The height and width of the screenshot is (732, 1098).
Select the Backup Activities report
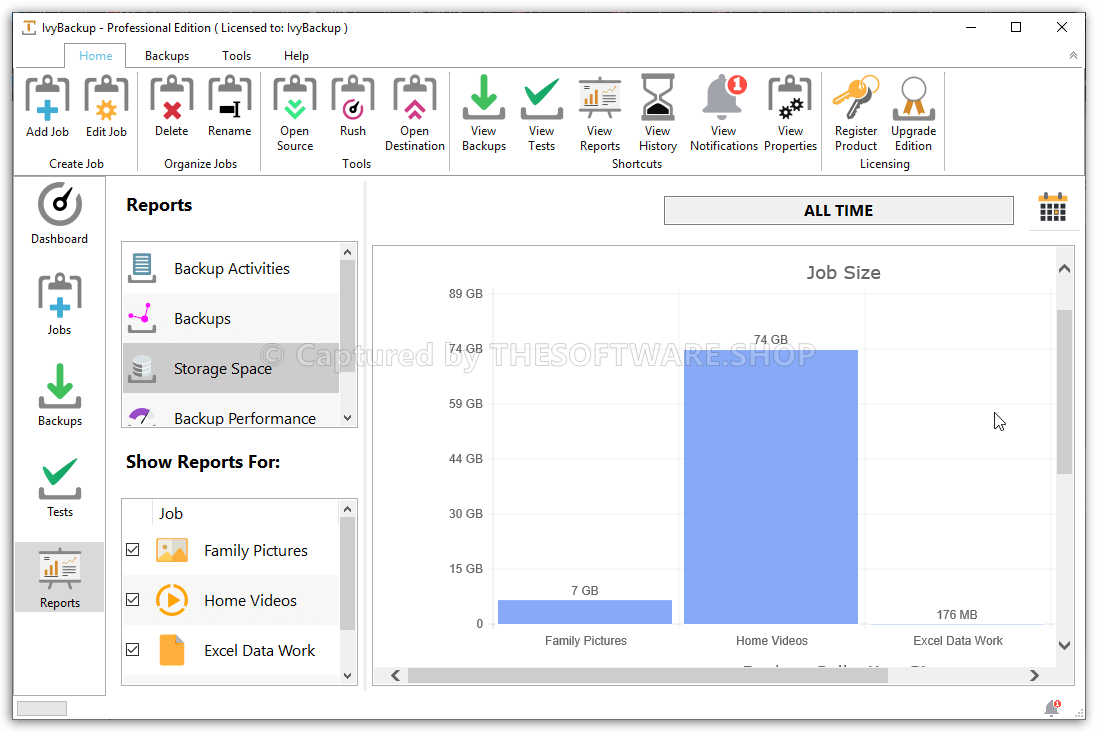[231, 268]
